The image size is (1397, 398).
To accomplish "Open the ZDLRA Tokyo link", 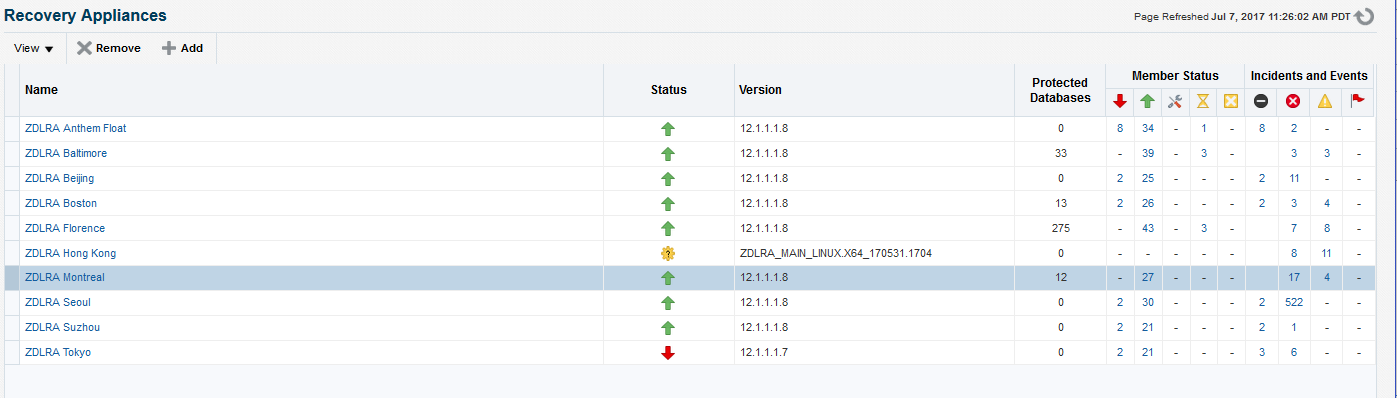I will 59,352.
